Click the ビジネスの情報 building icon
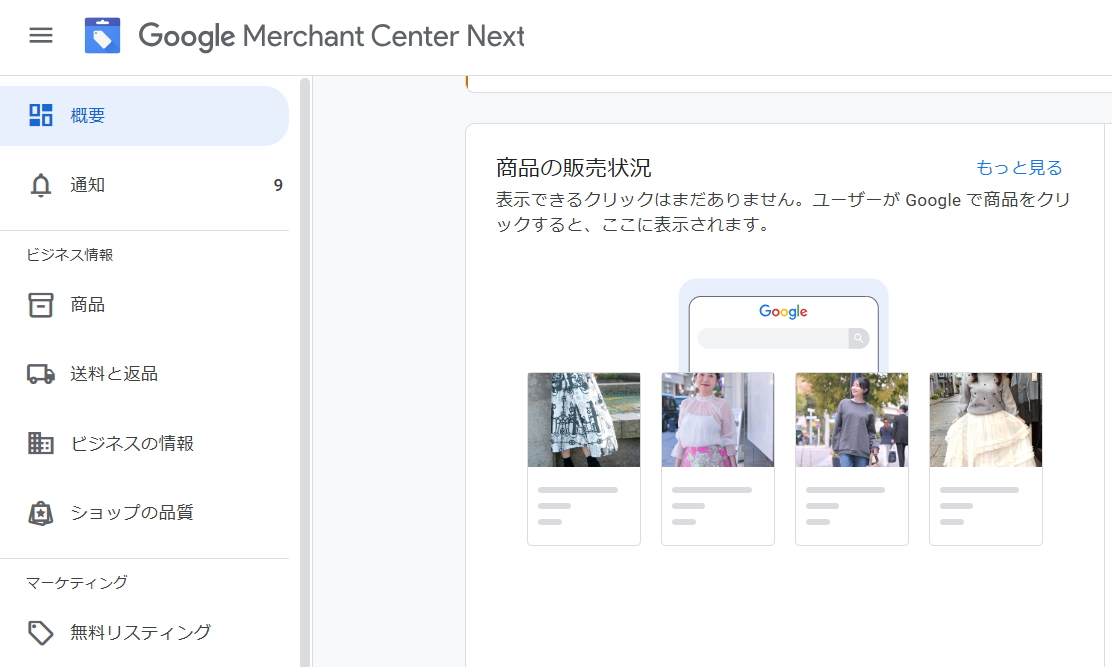Screen dimensions: 1112x667 (41, 443)
